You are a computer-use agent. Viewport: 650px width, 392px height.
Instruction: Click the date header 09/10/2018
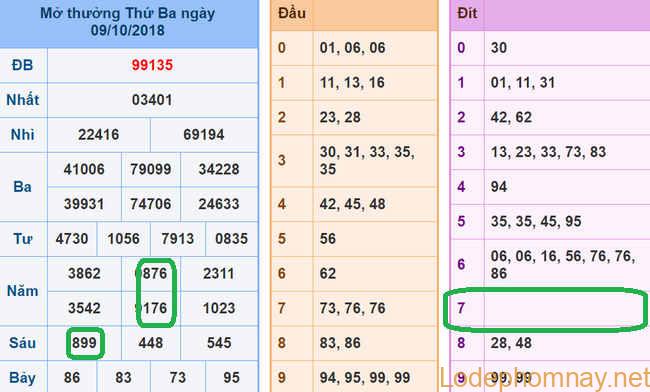(128, 30)
